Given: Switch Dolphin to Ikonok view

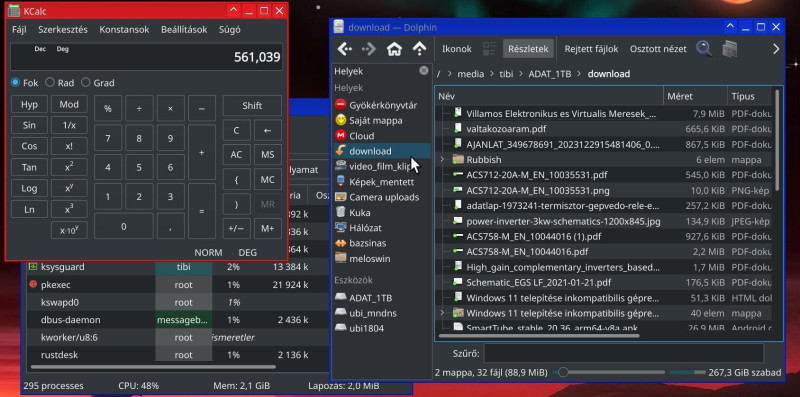Looking at the screenshot, I should (456, 49).
